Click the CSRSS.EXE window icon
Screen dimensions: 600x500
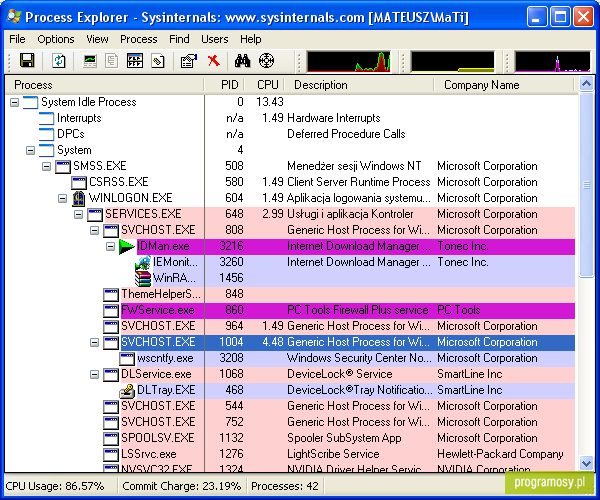click(x=79, y=182)
